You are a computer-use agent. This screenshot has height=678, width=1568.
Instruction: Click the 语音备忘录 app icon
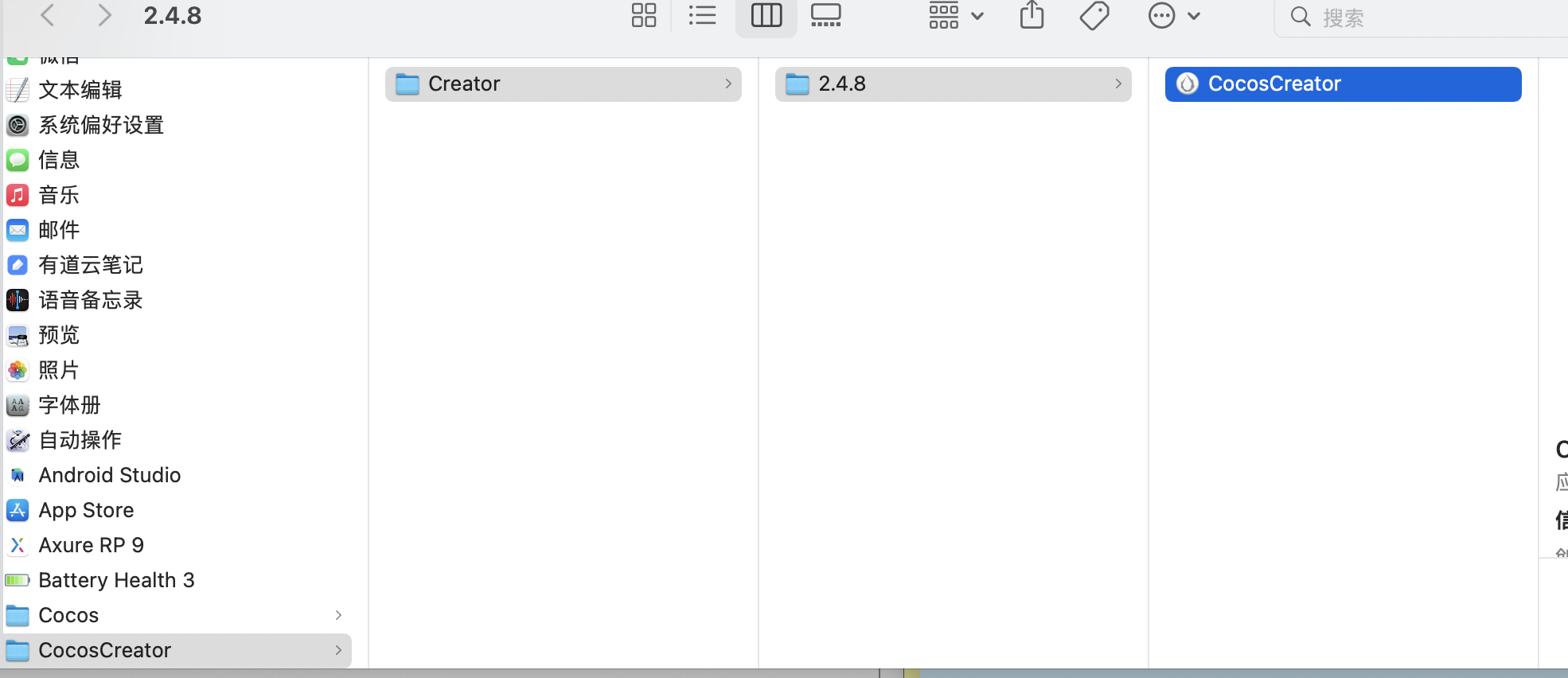pyautogui.click(x=18, y=300)
